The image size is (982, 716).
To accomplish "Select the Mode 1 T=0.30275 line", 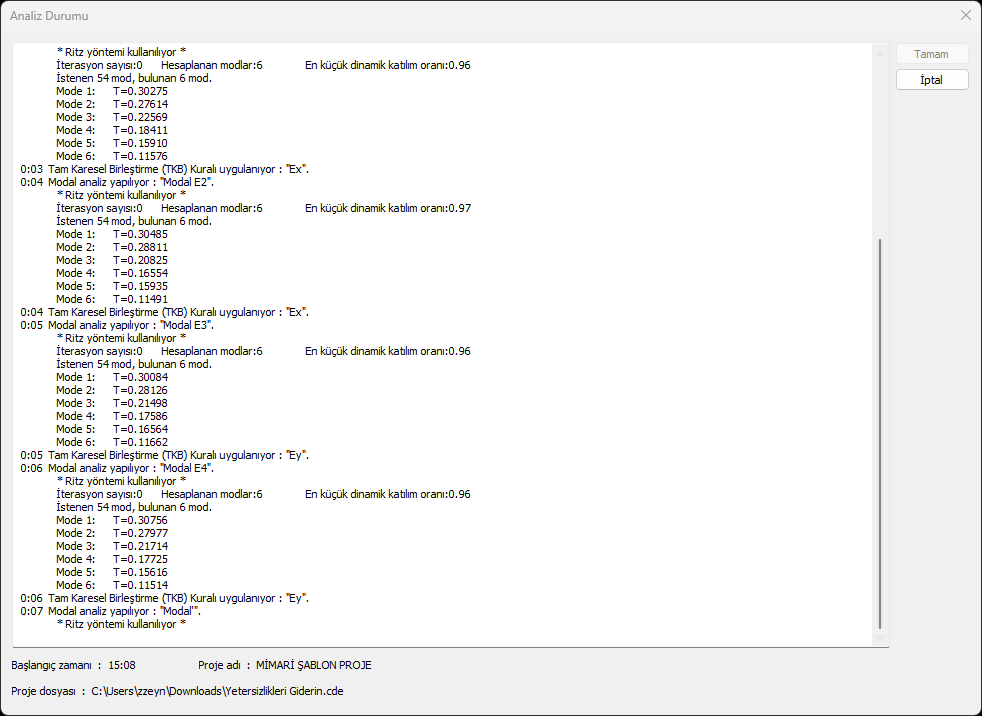I will click(x=112, y=91).
